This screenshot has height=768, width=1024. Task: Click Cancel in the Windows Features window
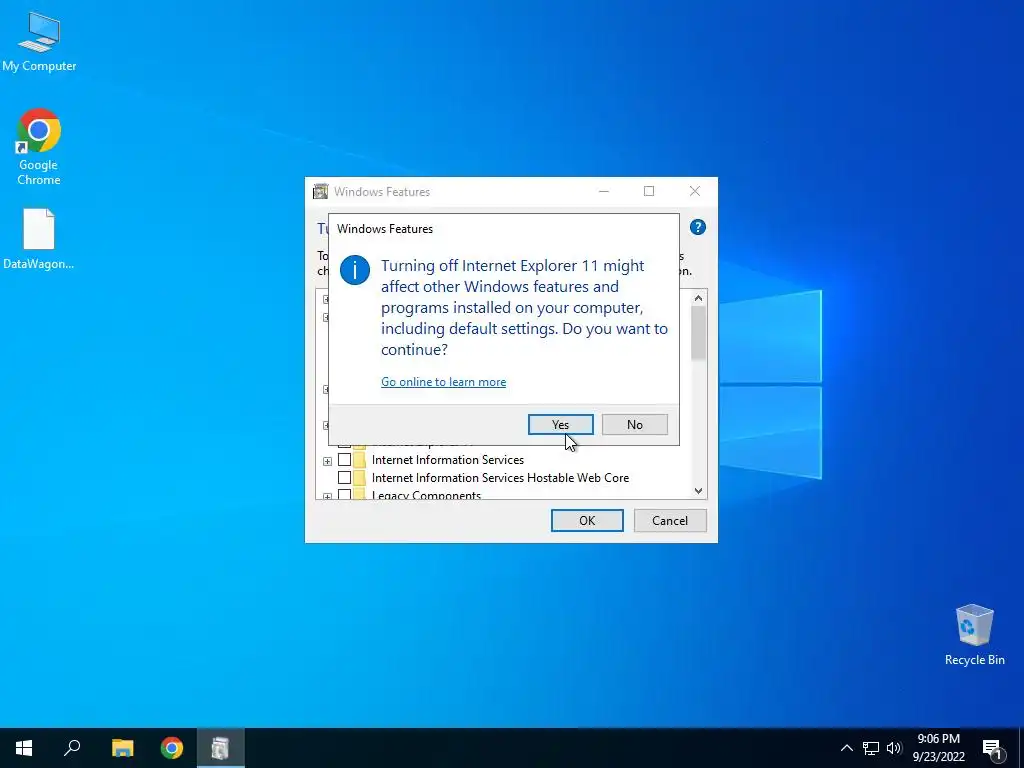click(x=670, y=520)
